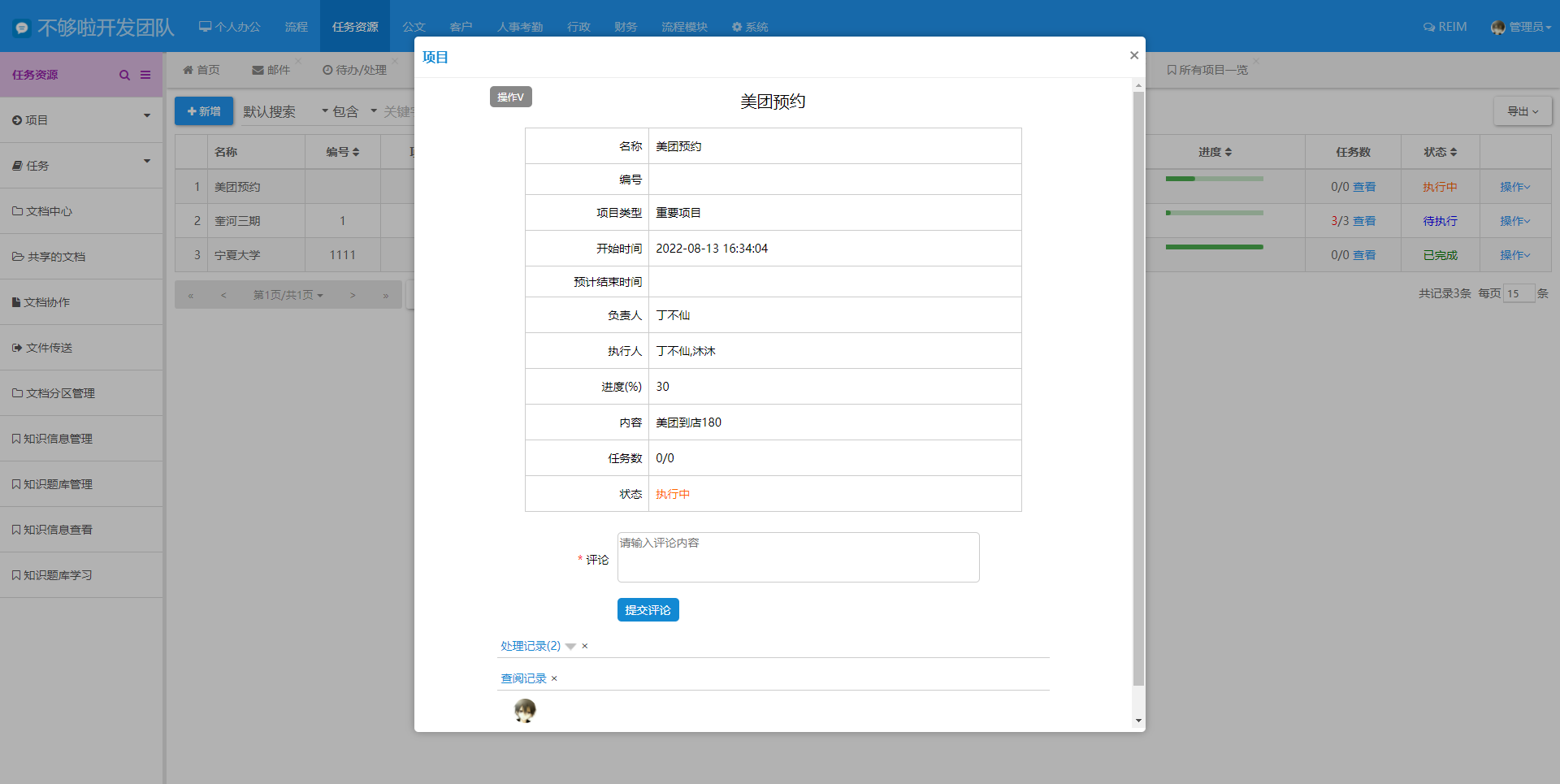This screenshot has height=784, width=1560.
Task: Select 任务资源 in top navigation
Action: coord(355,27)
